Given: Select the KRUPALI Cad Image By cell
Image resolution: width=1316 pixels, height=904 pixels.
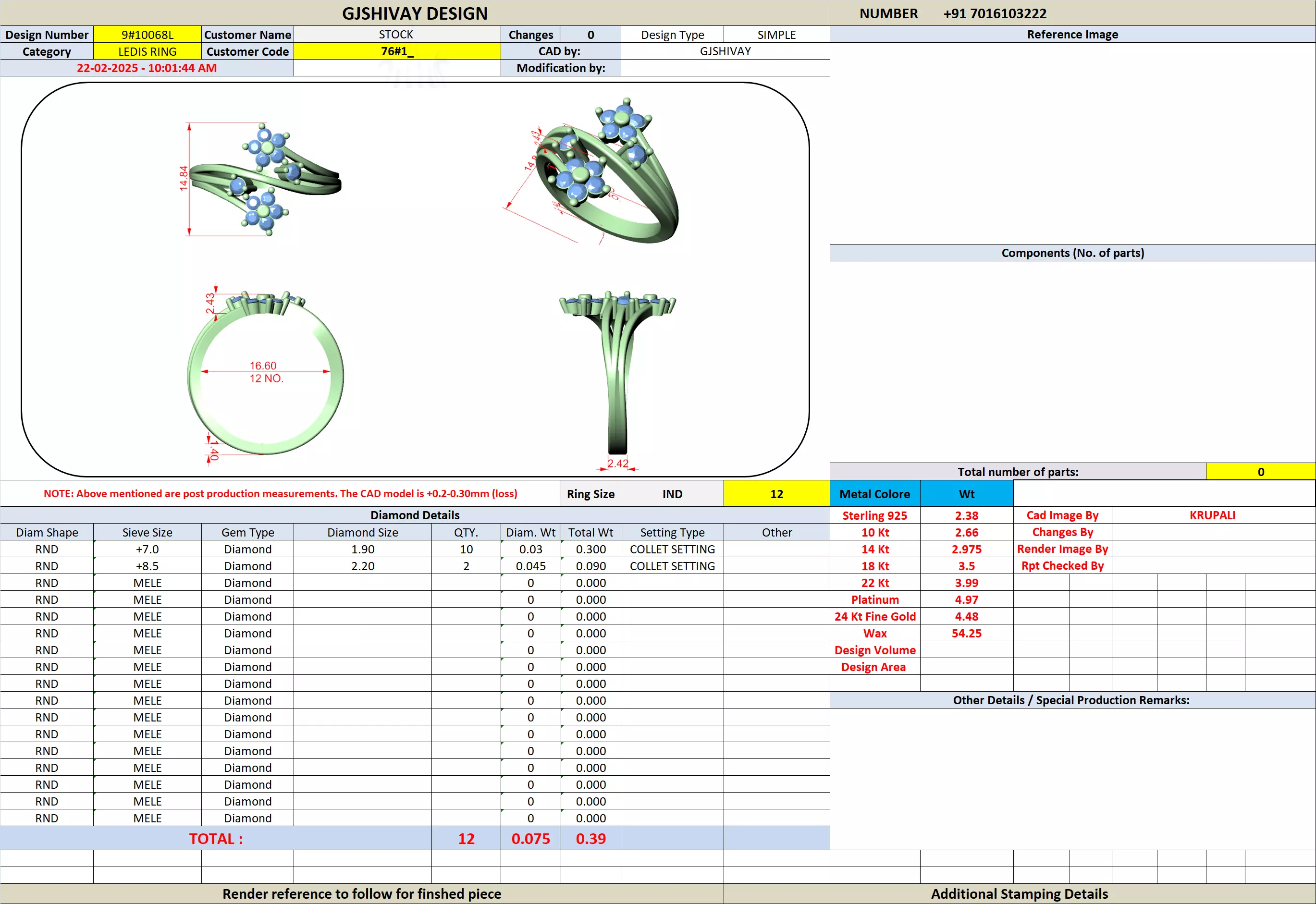Looking at the screenshot, I should point(1212,515).
